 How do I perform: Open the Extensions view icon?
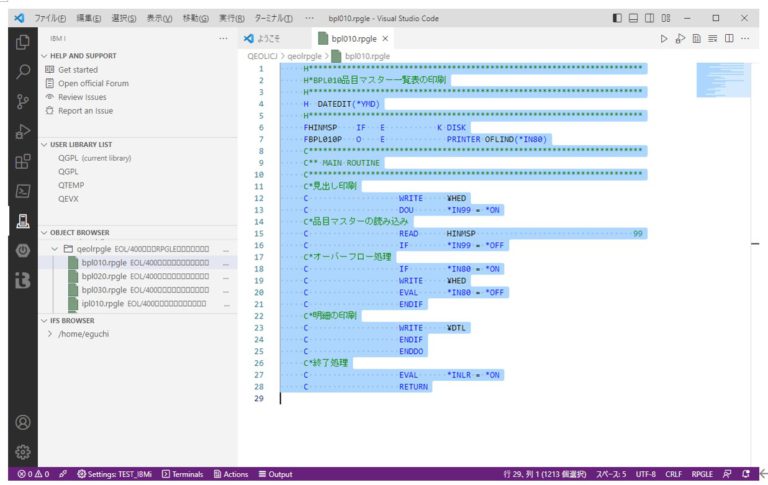(x=22, y=161)
